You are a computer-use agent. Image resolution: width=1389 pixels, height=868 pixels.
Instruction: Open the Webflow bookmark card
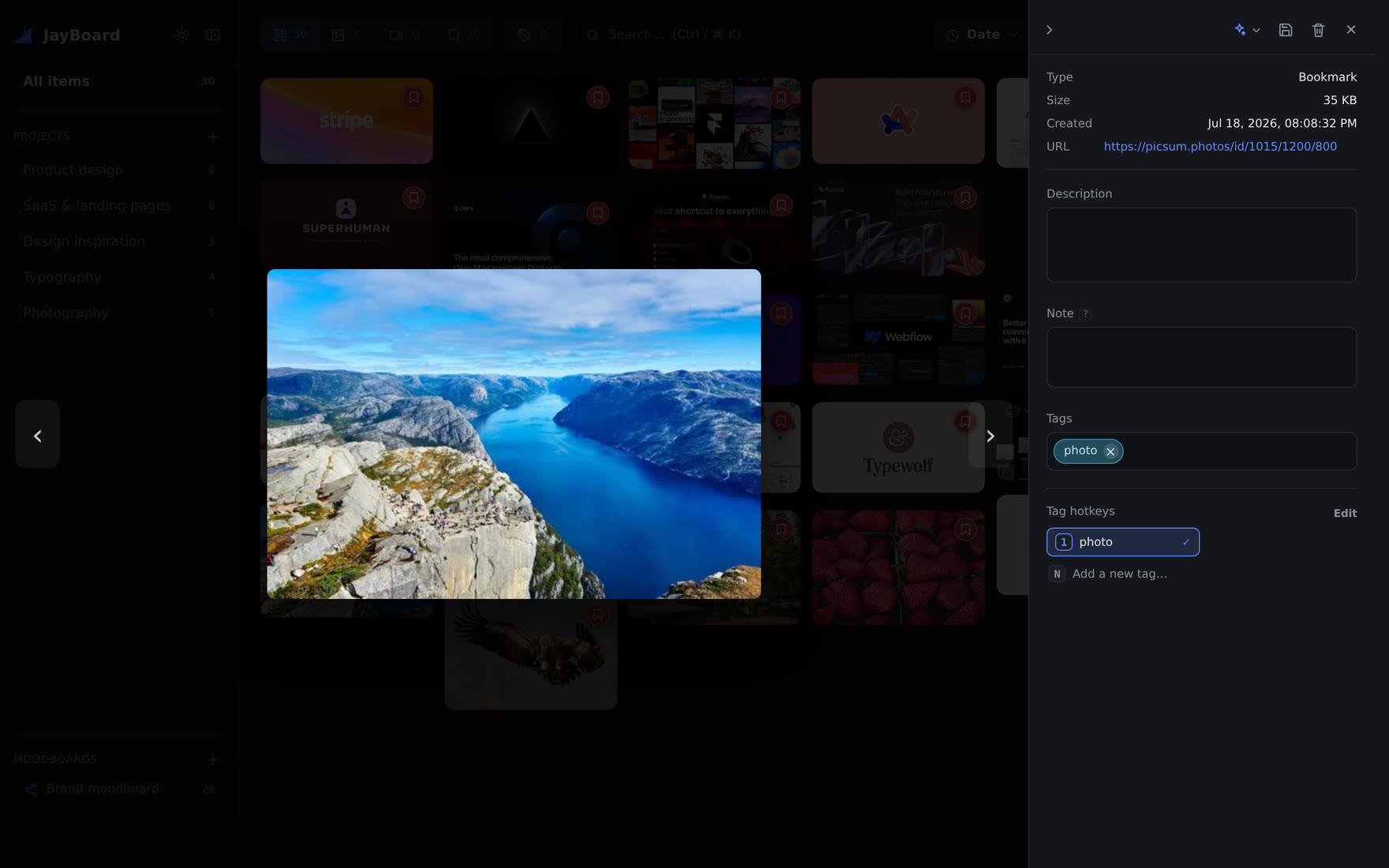[898, 339]
